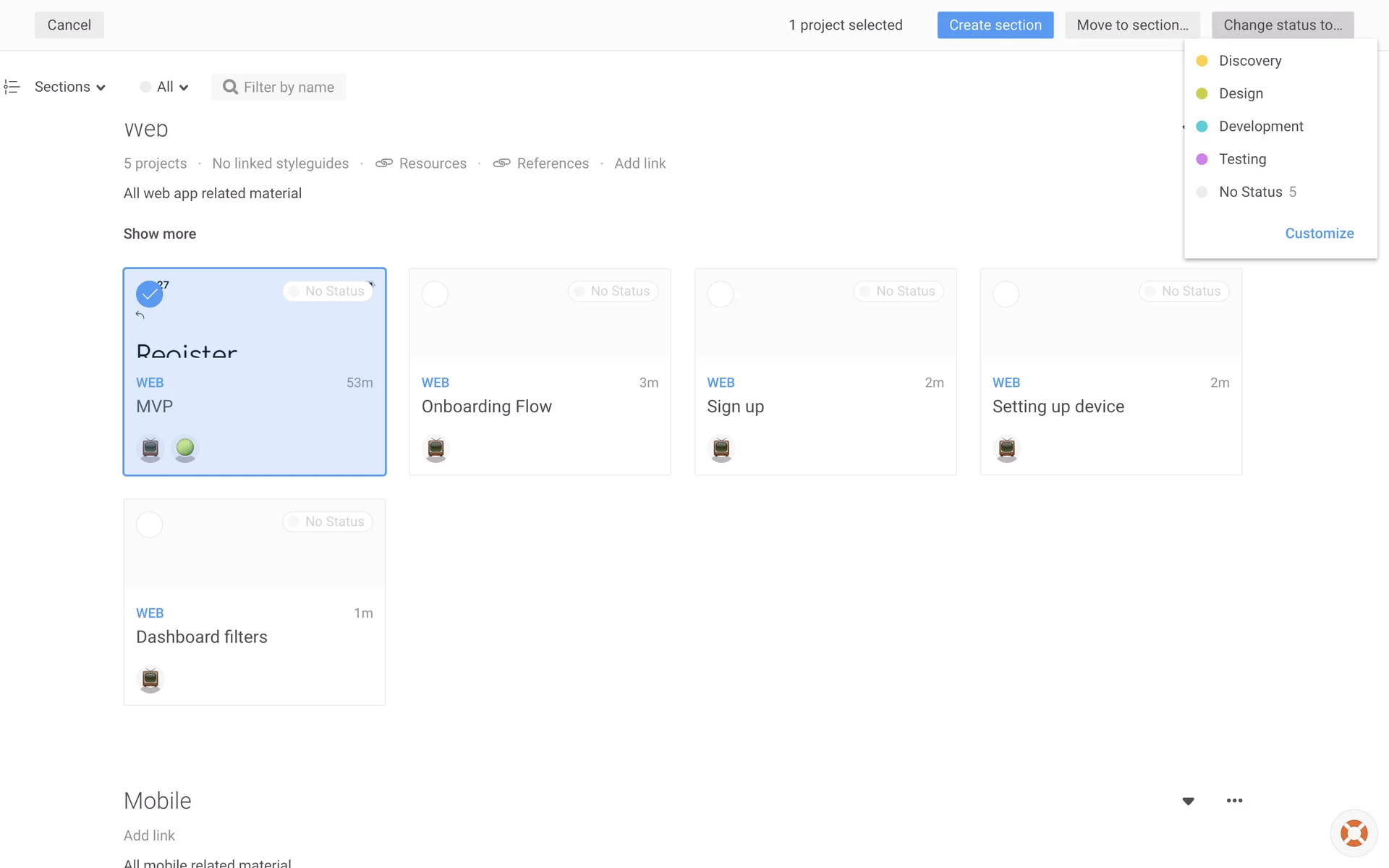The image size is (1389, 868).
Task: Deselect the checked MVP project circle
Action: tap(149, 294)
